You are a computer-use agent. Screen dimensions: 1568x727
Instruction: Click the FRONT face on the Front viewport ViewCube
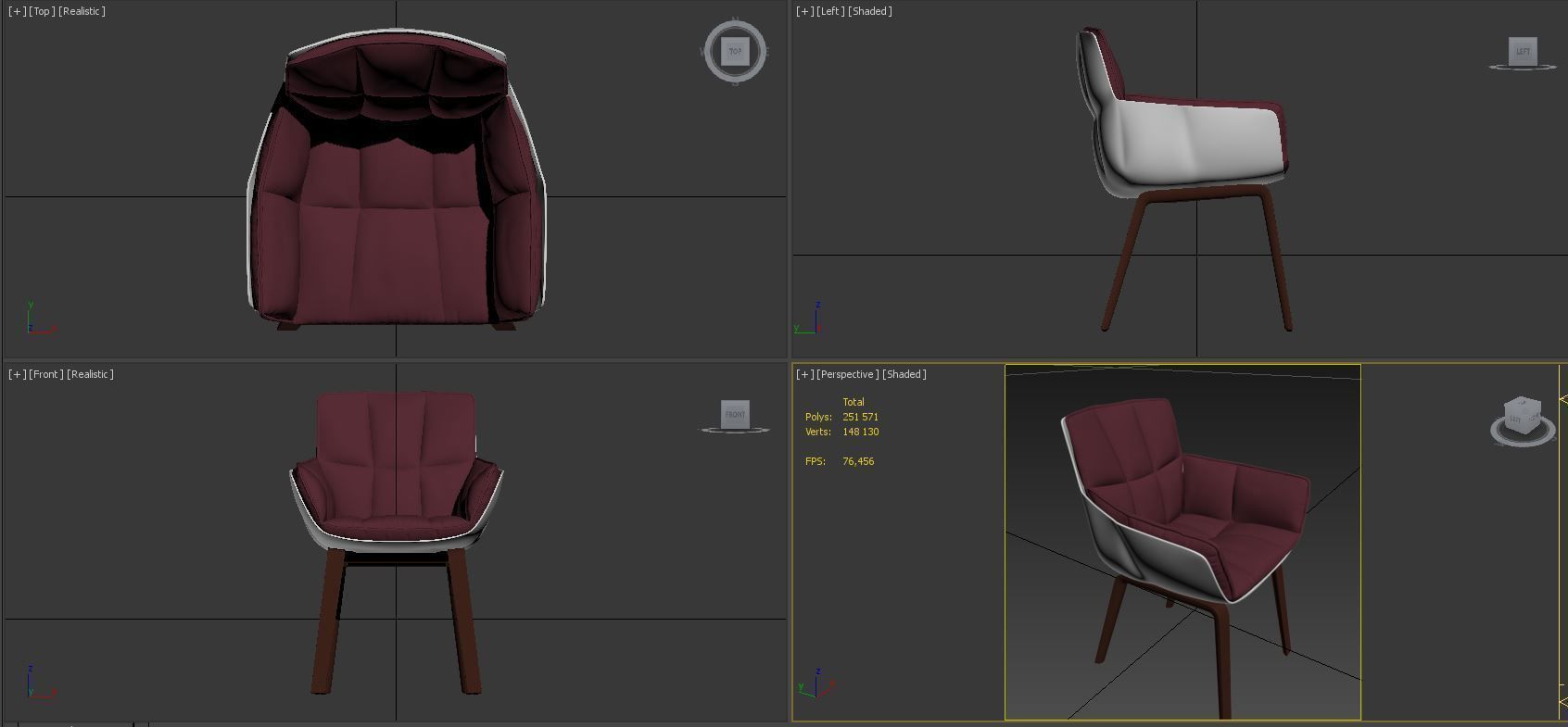click(x=735, y=414)
